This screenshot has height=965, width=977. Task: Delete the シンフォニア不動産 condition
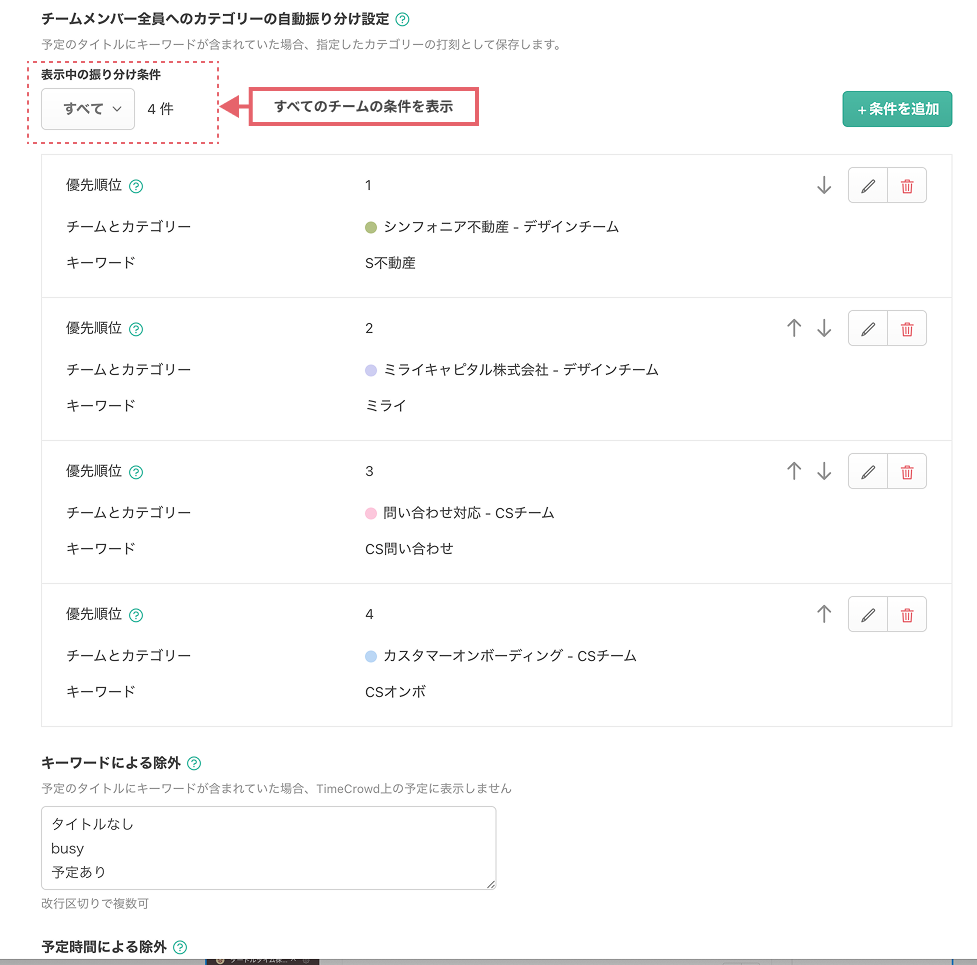click(907, 186)
